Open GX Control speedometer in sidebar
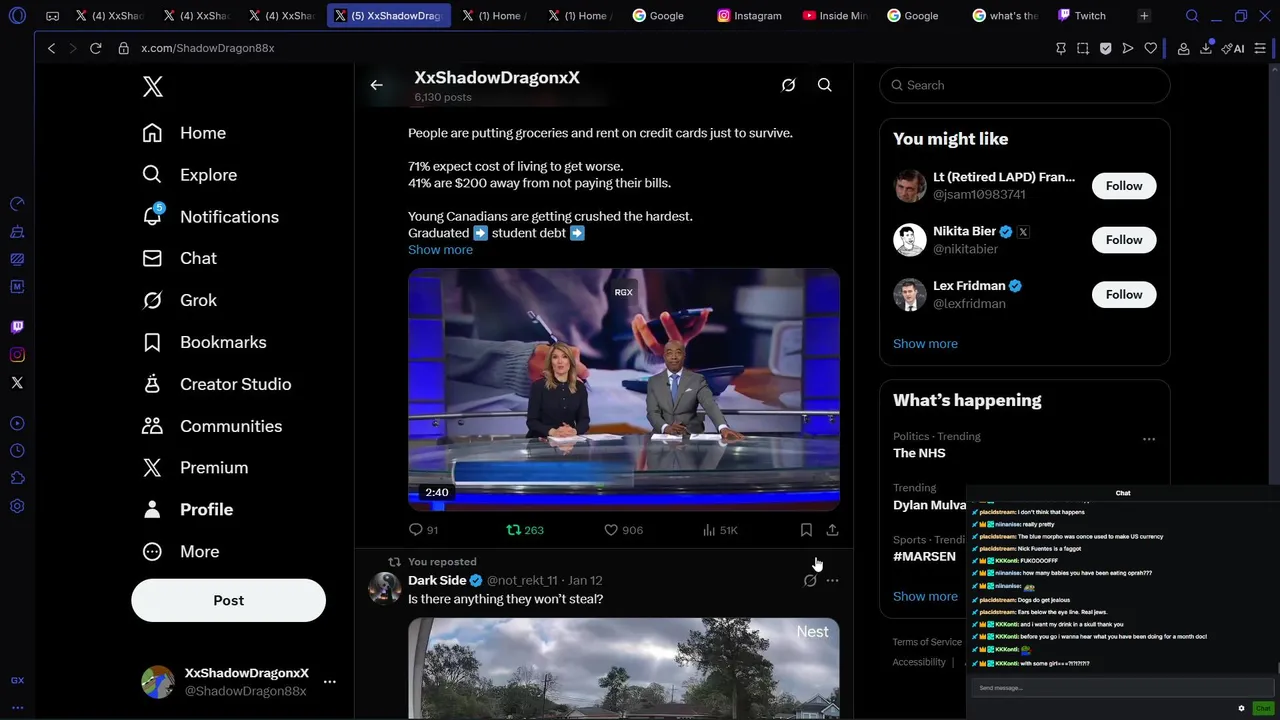 (x=17, y=204)
